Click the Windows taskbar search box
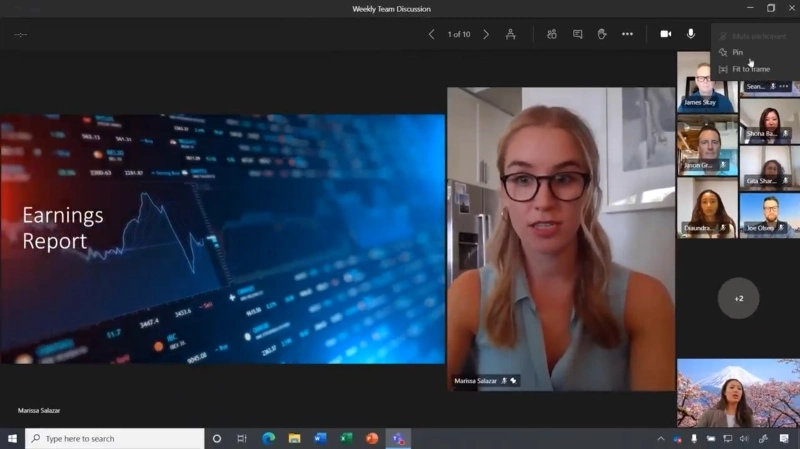 115,438
